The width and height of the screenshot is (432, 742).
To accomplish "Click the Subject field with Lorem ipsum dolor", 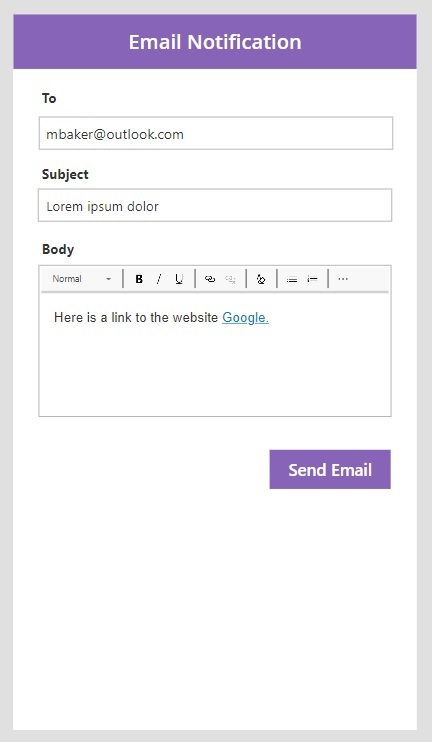I will (x=215, y=205).
